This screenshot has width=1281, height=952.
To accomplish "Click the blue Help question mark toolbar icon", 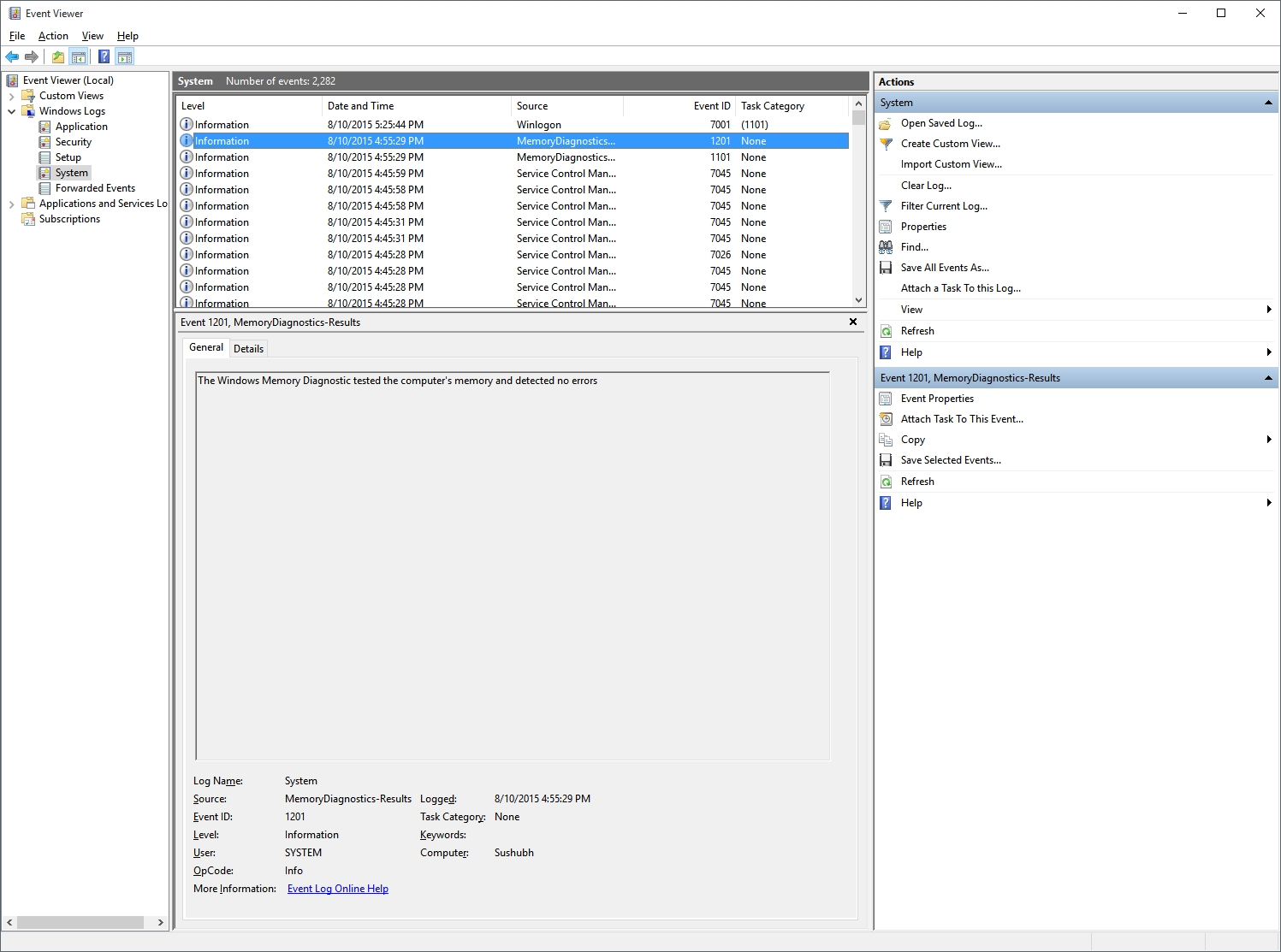I will click(x=104, y=57).
